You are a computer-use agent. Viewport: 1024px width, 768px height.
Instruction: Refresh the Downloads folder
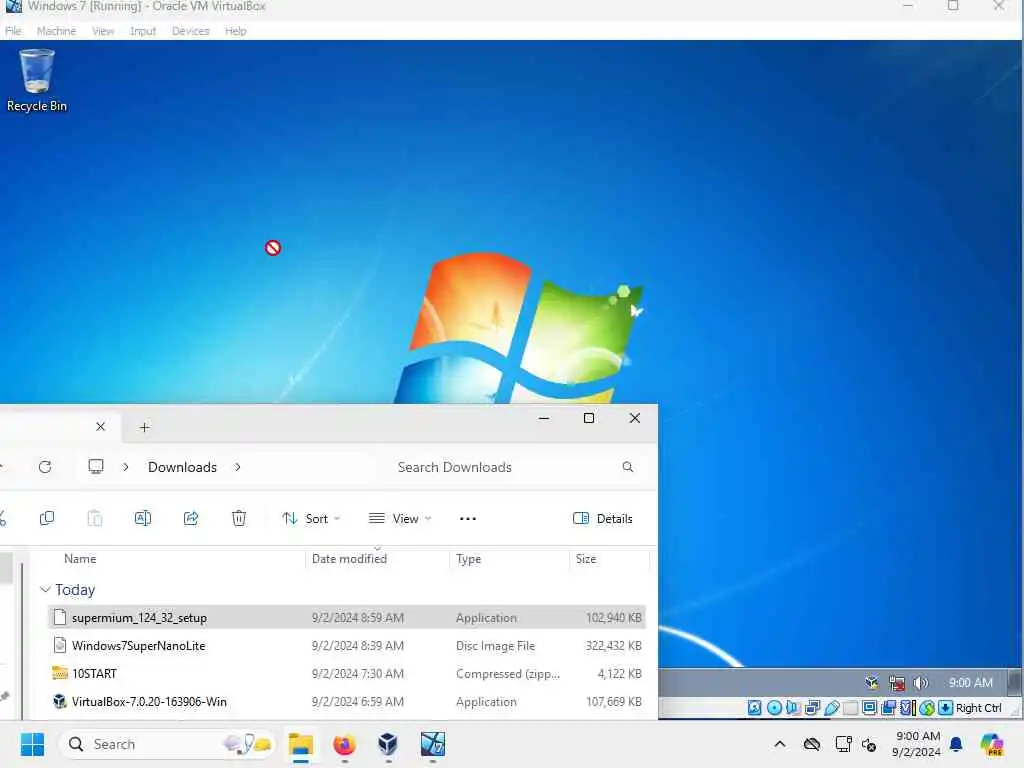click(x=45, y=467)
